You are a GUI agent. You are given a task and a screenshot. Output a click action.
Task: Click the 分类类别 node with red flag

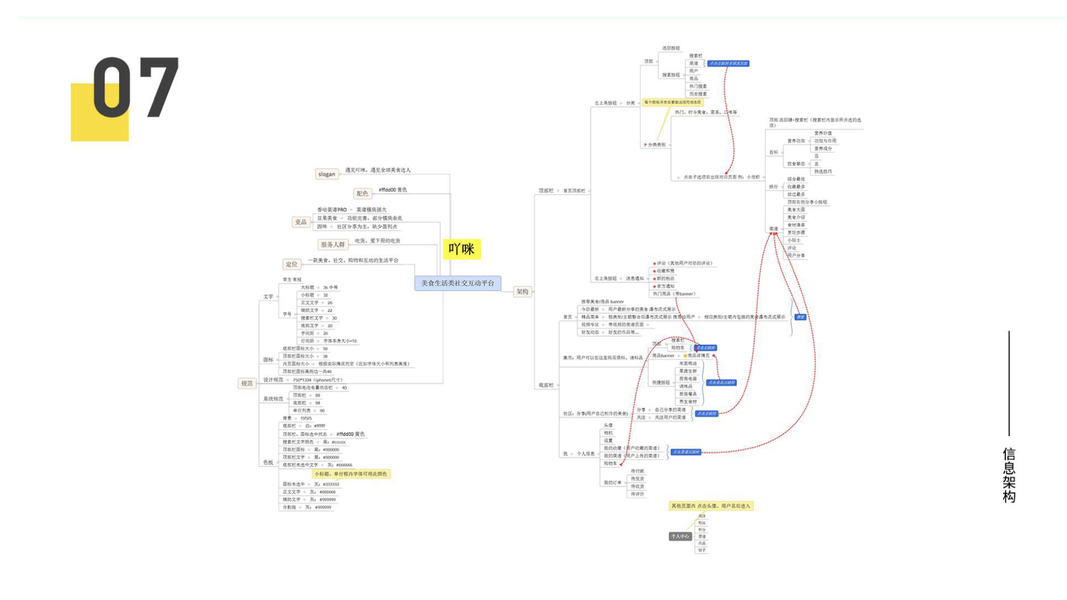click(x=656, y=145)
